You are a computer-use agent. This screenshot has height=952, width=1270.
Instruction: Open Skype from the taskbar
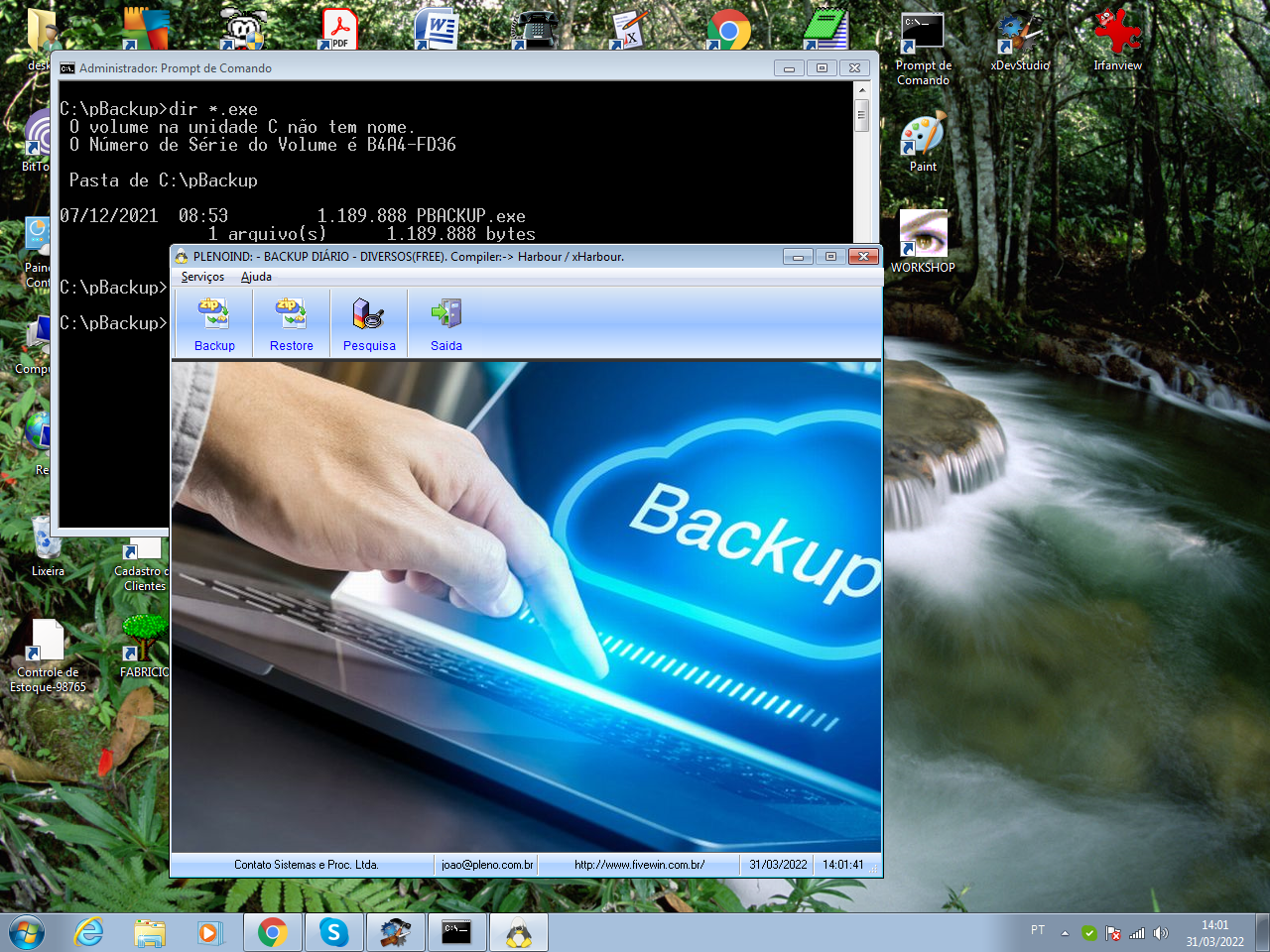[x=333, y=932]
